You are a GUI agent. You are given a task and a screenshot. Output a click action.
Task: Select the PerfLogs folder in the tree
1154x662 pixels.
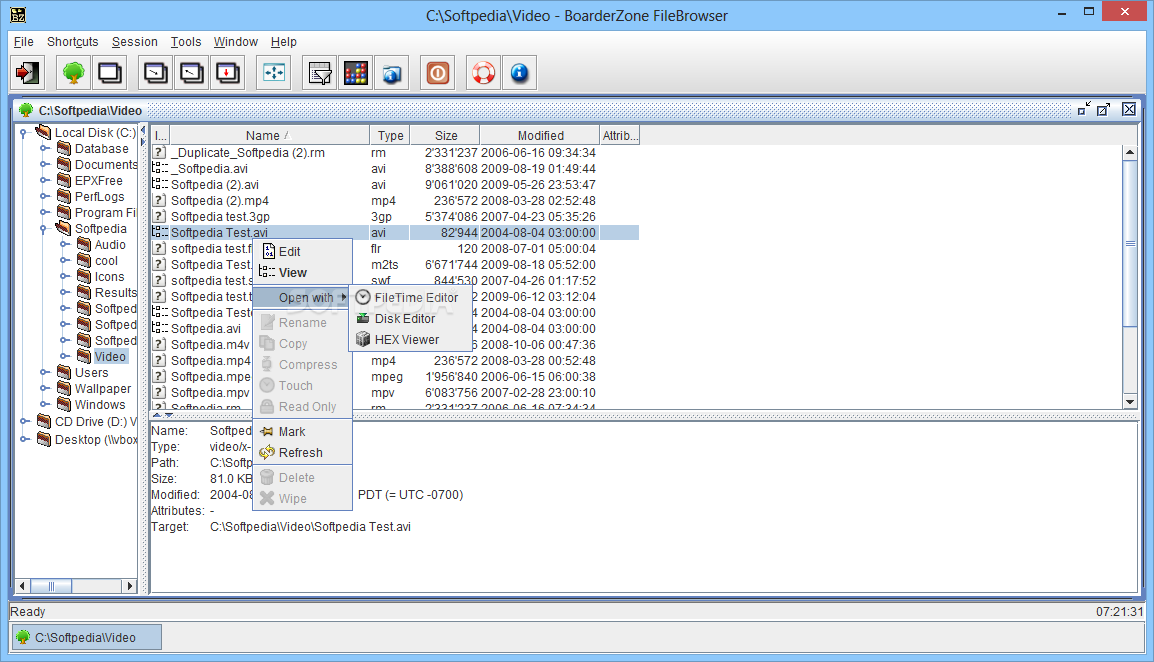tap(99, 197)
